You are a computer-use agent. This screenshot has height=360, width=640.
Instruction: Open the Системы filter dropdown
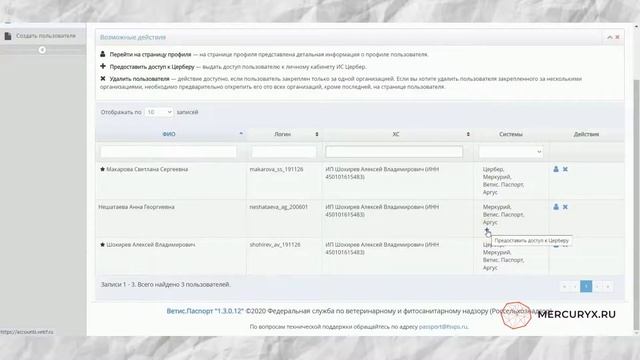(511, 152)
